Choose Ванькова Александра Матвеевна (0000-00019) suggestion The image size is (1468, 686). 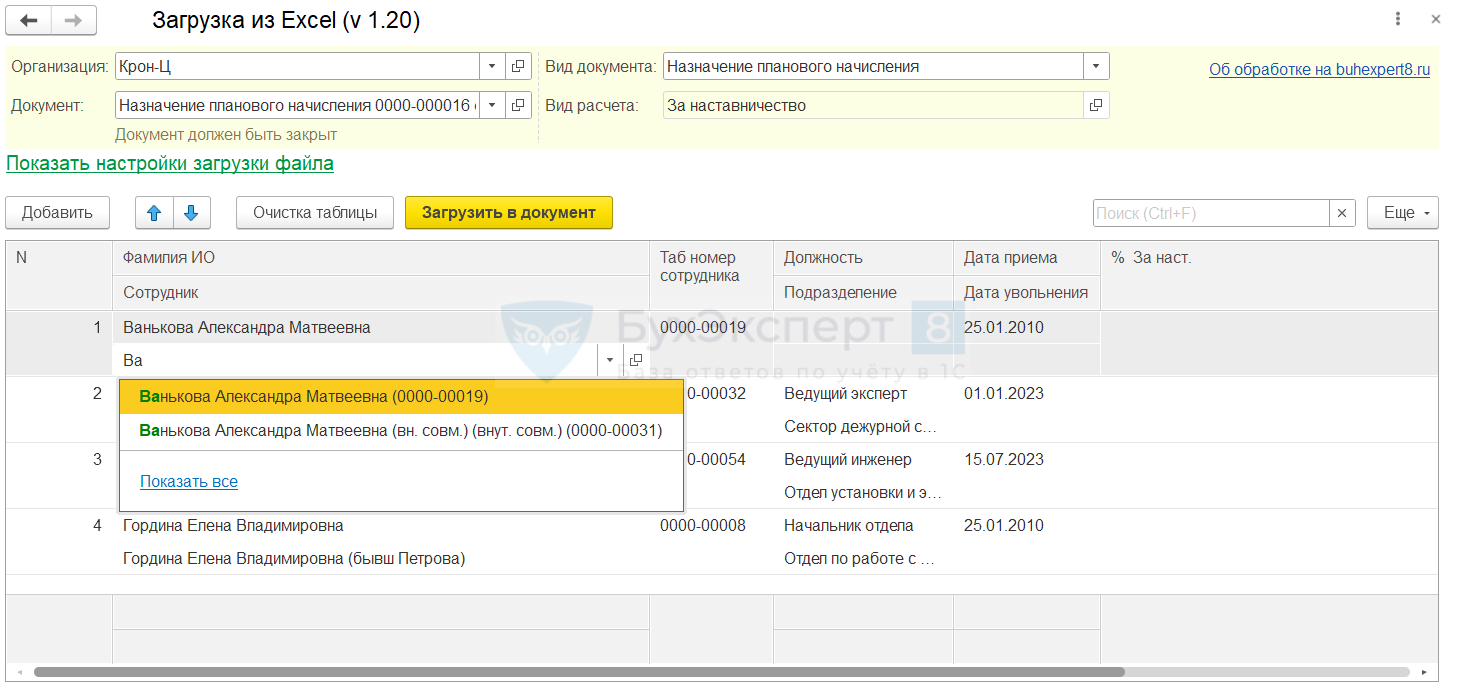(401, 397)
